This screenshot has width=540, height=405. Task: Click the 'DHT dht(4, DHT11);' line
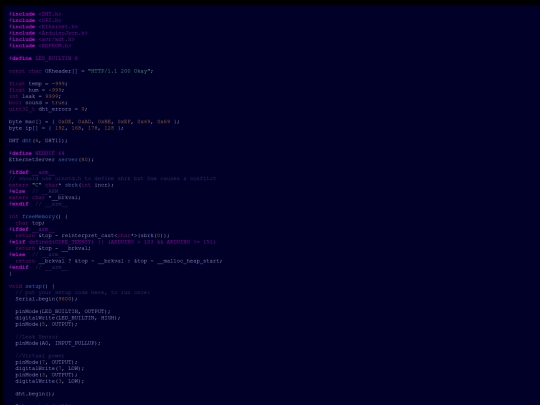(38, 141)
